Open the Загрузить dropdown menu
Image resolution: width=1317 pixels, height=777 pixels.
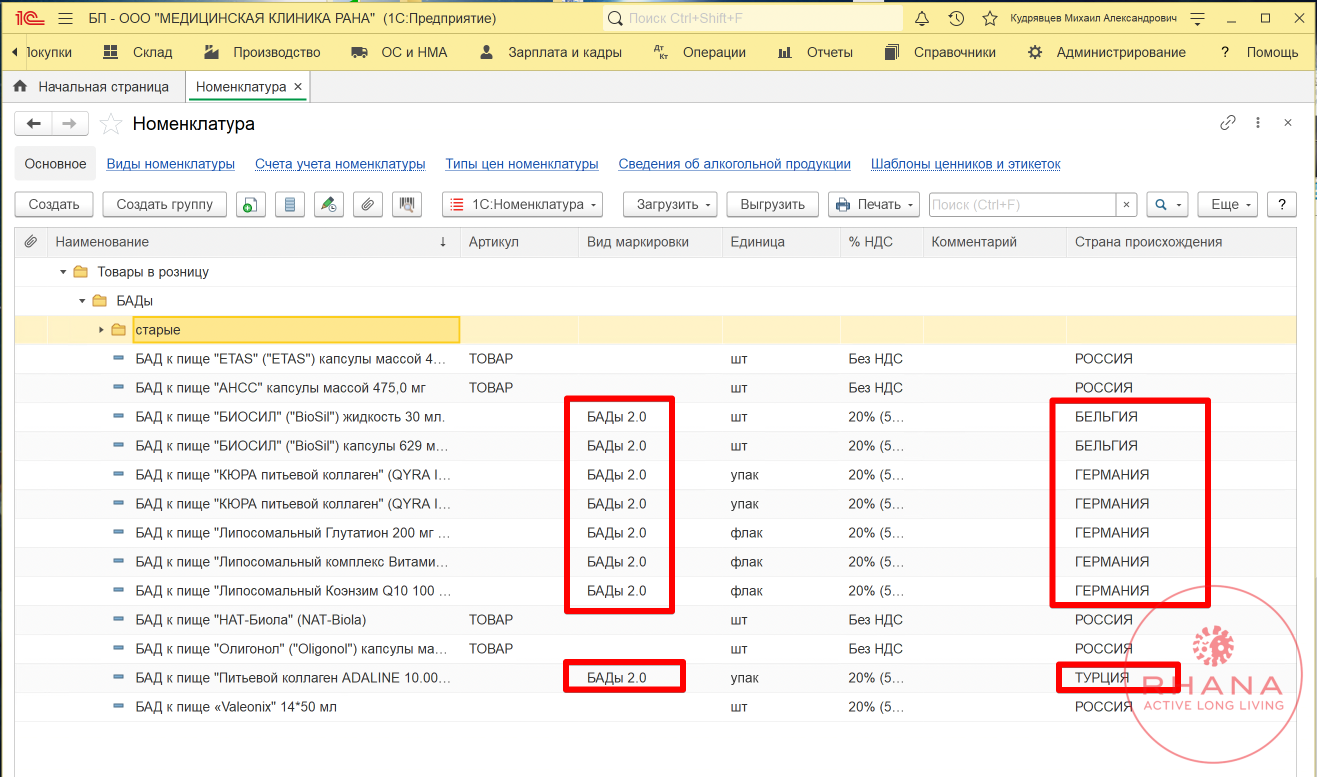[x=670, y=204]
